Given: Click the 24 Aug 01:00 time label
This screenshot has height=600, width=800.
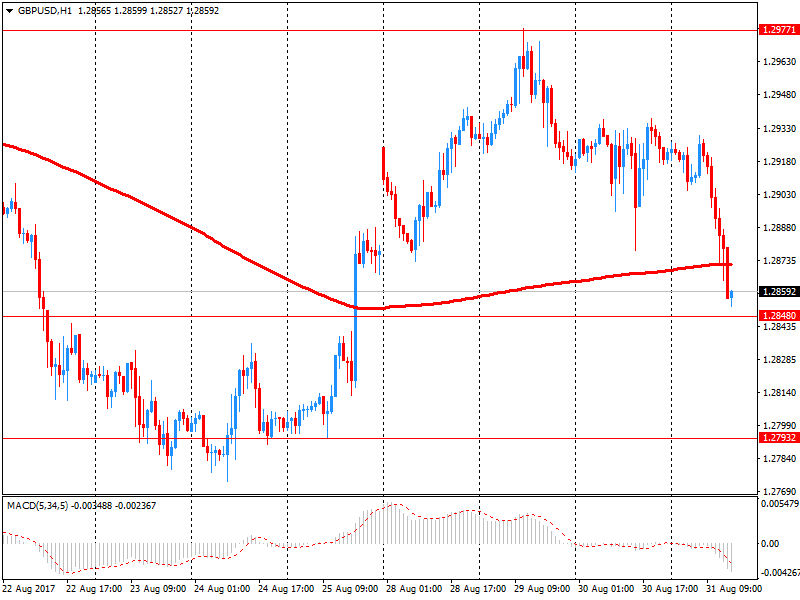Looking at the screenshot, I should point(222,589).
